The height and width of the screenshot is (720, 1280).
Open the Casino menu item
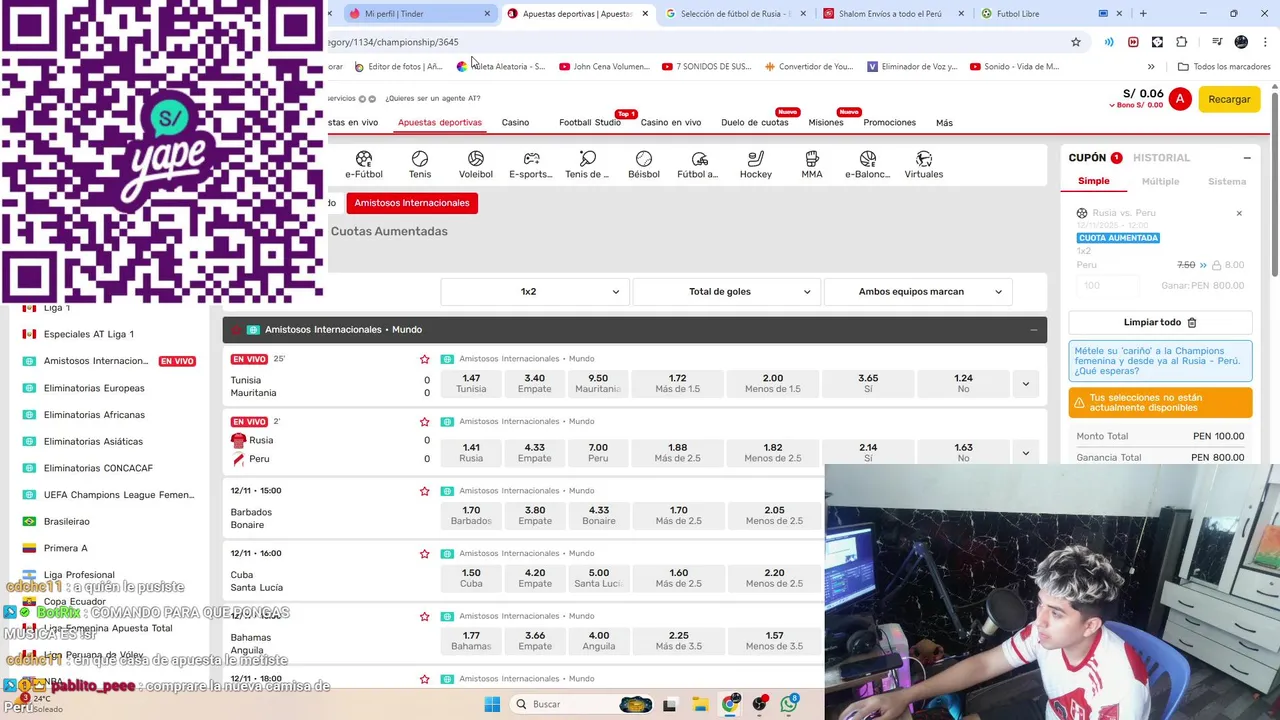tap(515, 122)
